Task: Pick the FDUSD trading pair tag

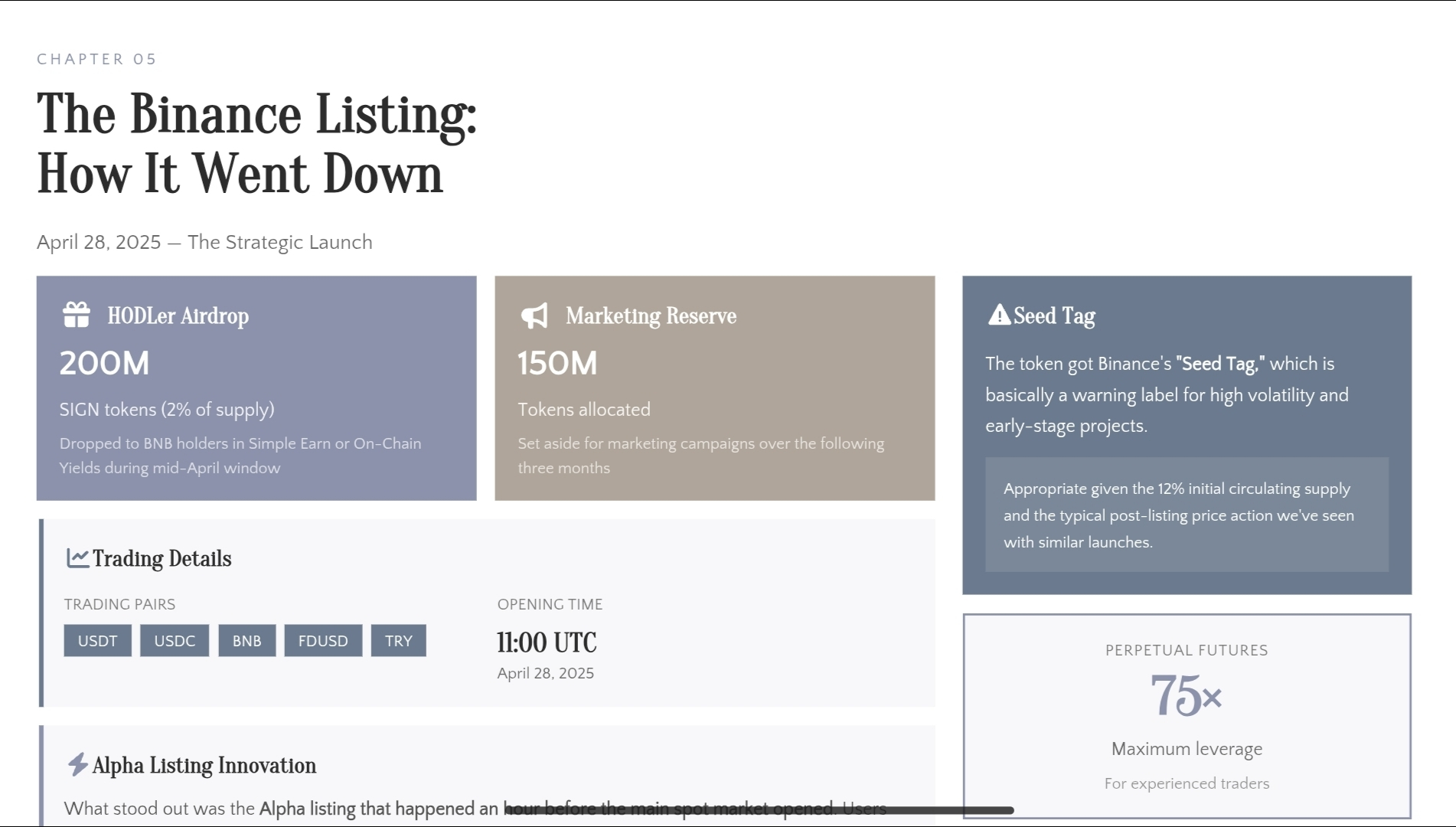Action: pos(323,641)
